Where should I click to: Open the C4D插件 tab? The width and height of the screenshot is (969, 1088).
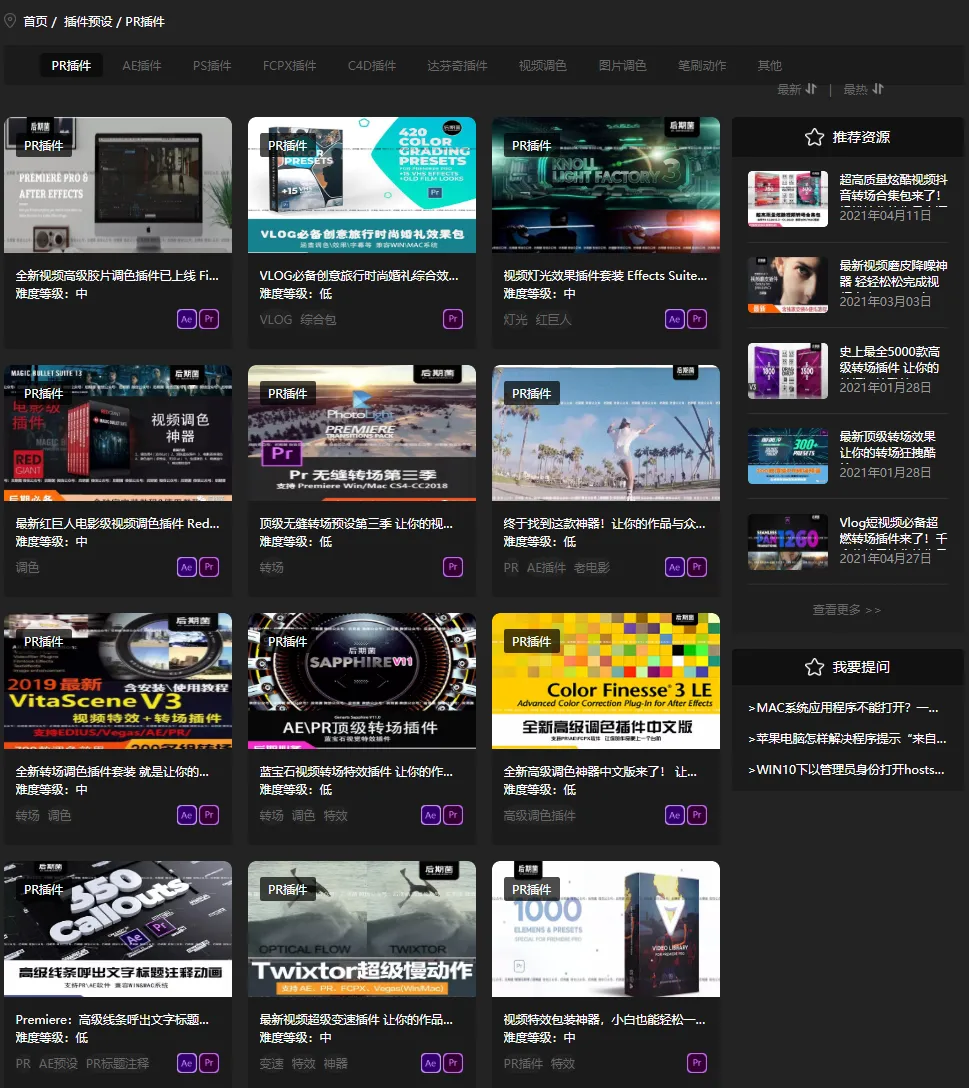tap(371, 65)
